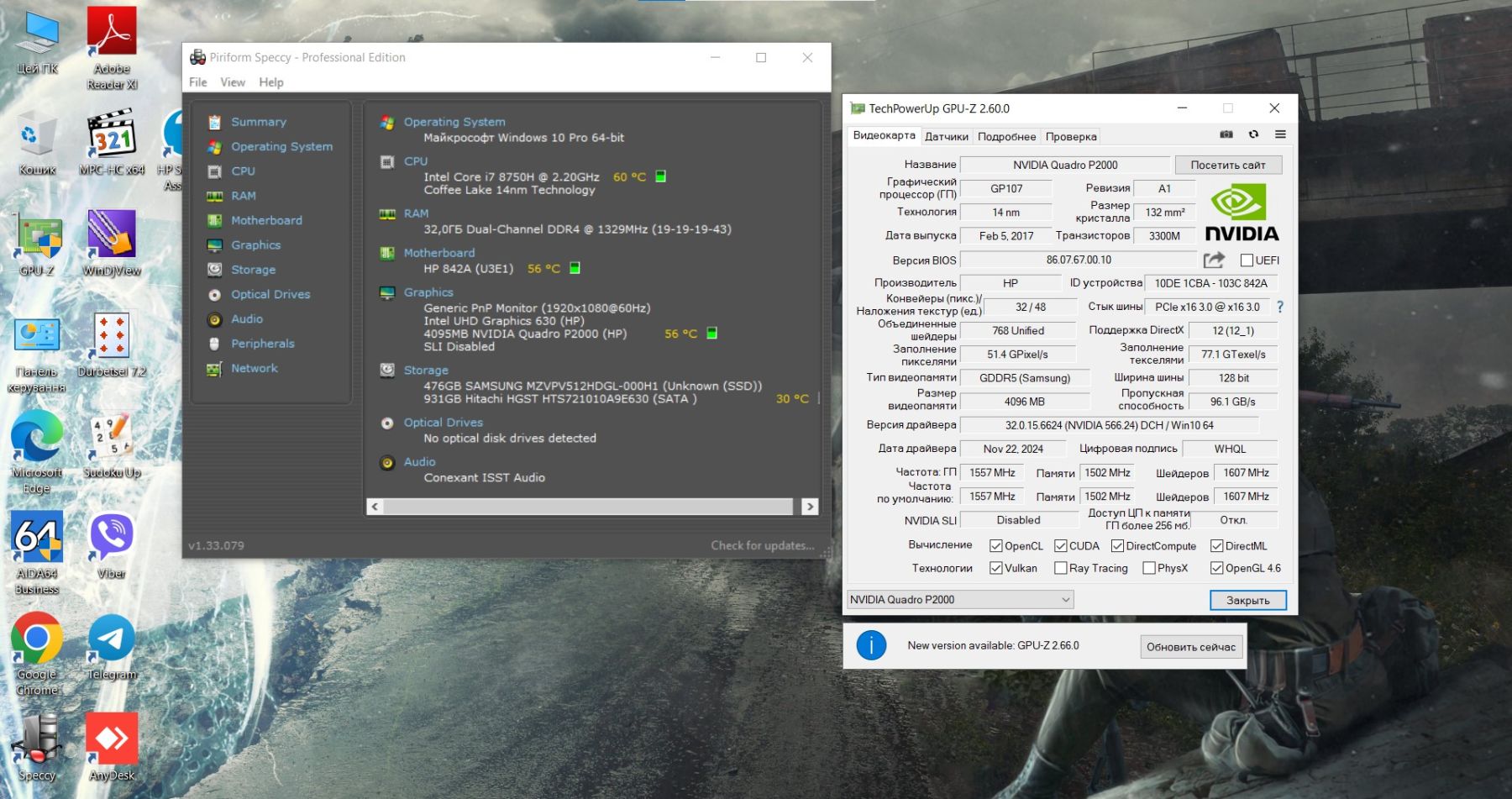This screenshot has height=799, width=1512.
Task: Click Check for updates link in Speccy
Action: point(763,545)
